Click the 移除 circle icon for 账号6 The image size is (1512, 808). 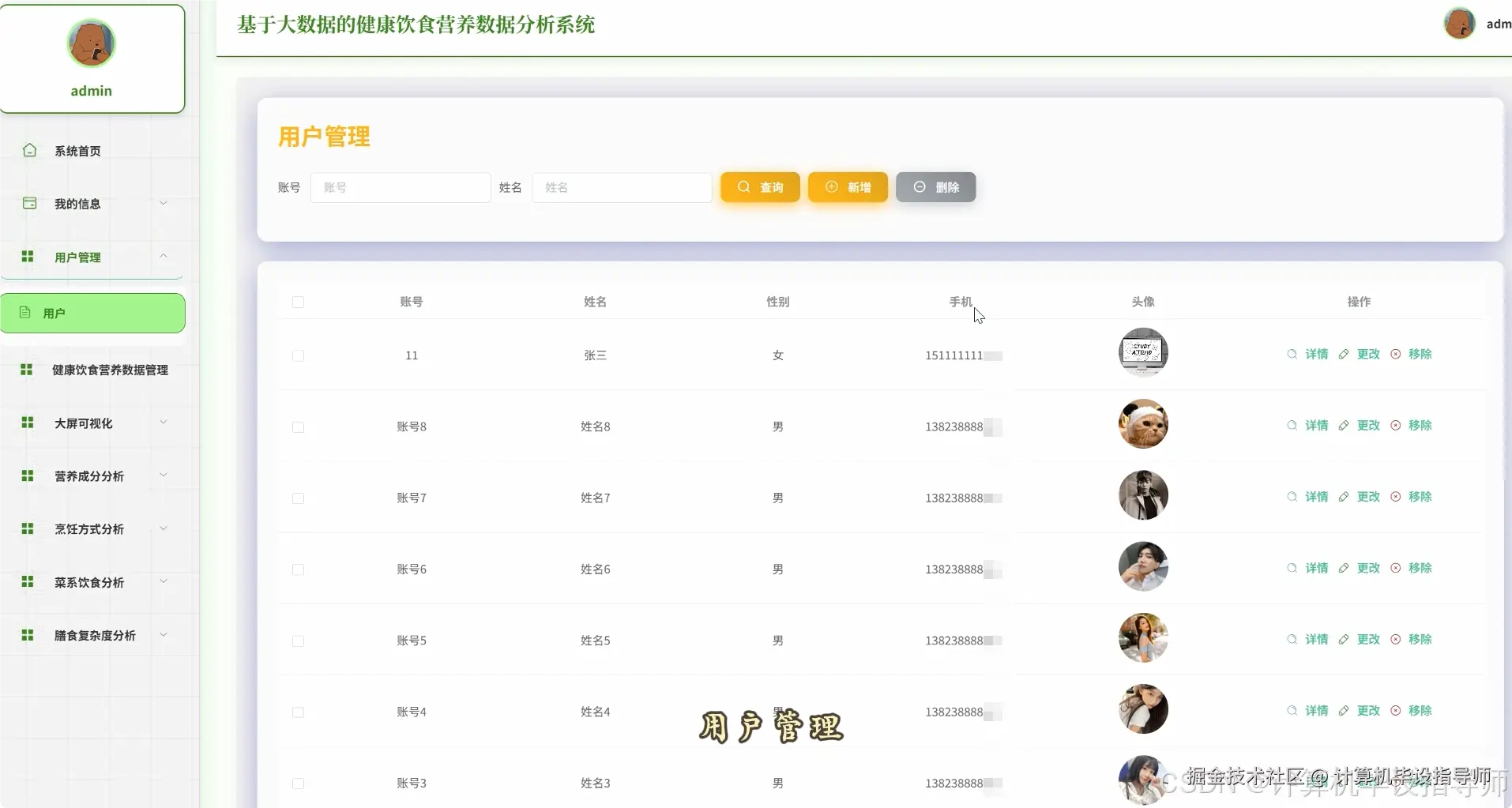click(1396, 568)
